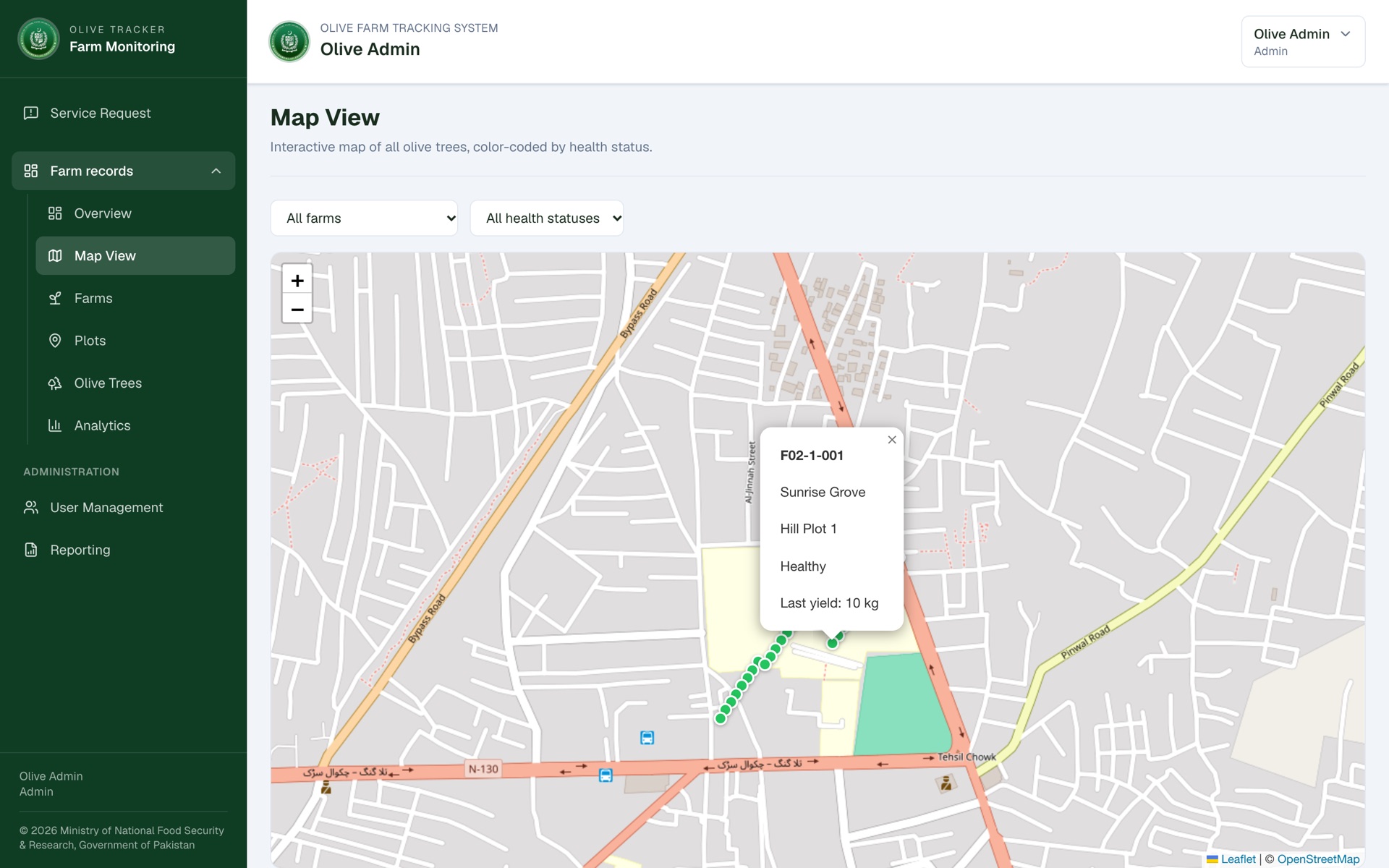
Task: Click the tree marker beneath the popup
Action: pyautogui.click(x=833, y=643)
